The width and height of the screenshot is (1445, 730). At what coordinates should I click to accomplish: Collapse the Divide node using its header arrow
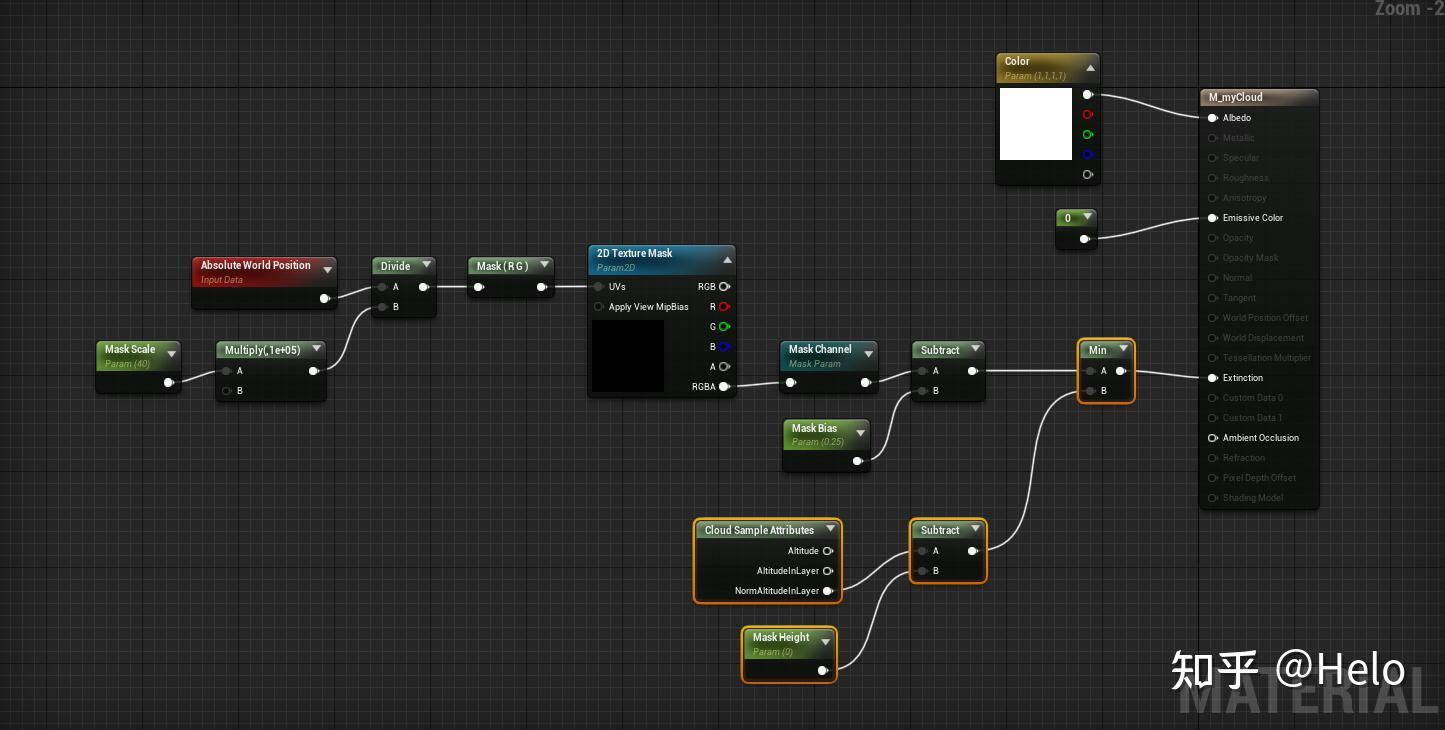(427, 265)
